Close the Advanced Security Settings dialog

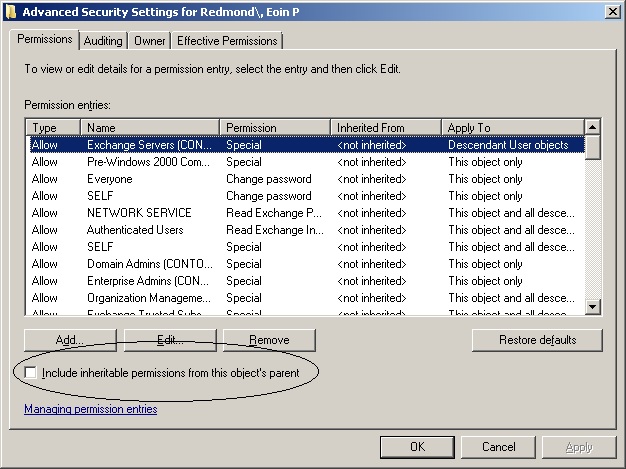click(611, 11)
